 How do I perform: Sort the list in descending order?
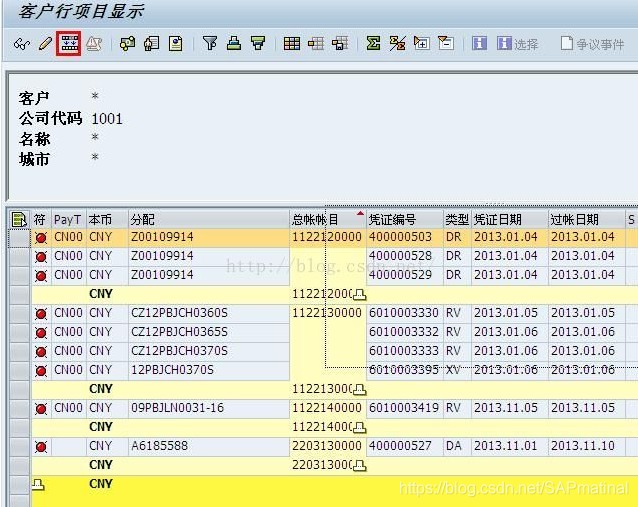click(x=258, y=43)
